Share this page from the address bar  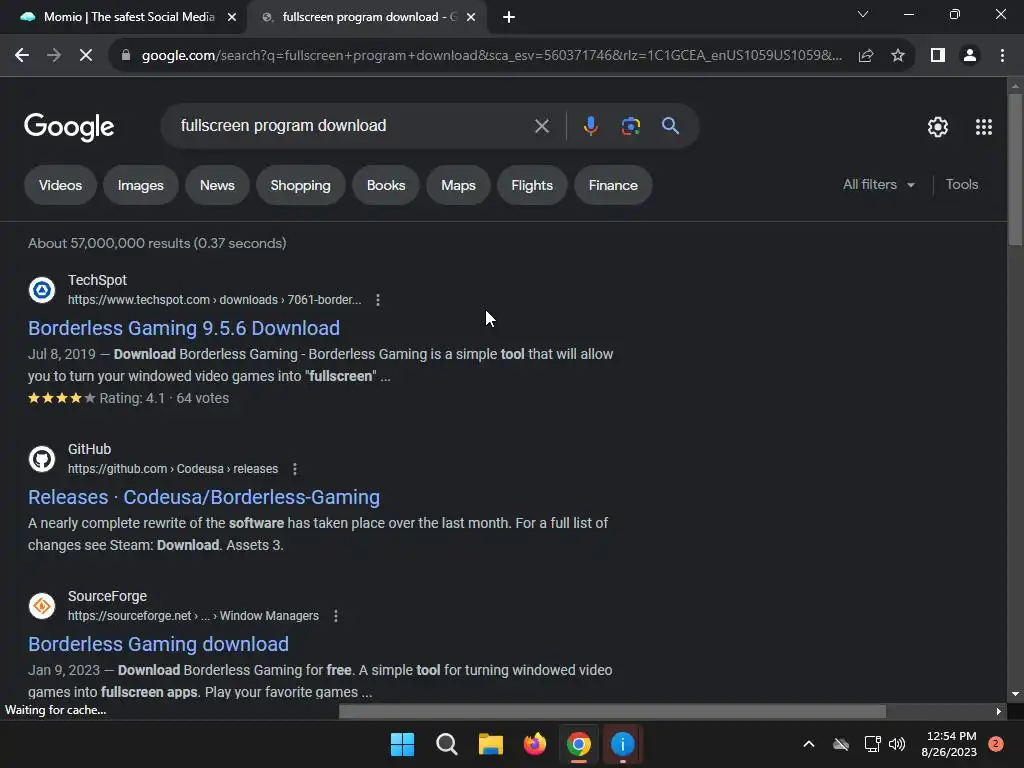866,56
